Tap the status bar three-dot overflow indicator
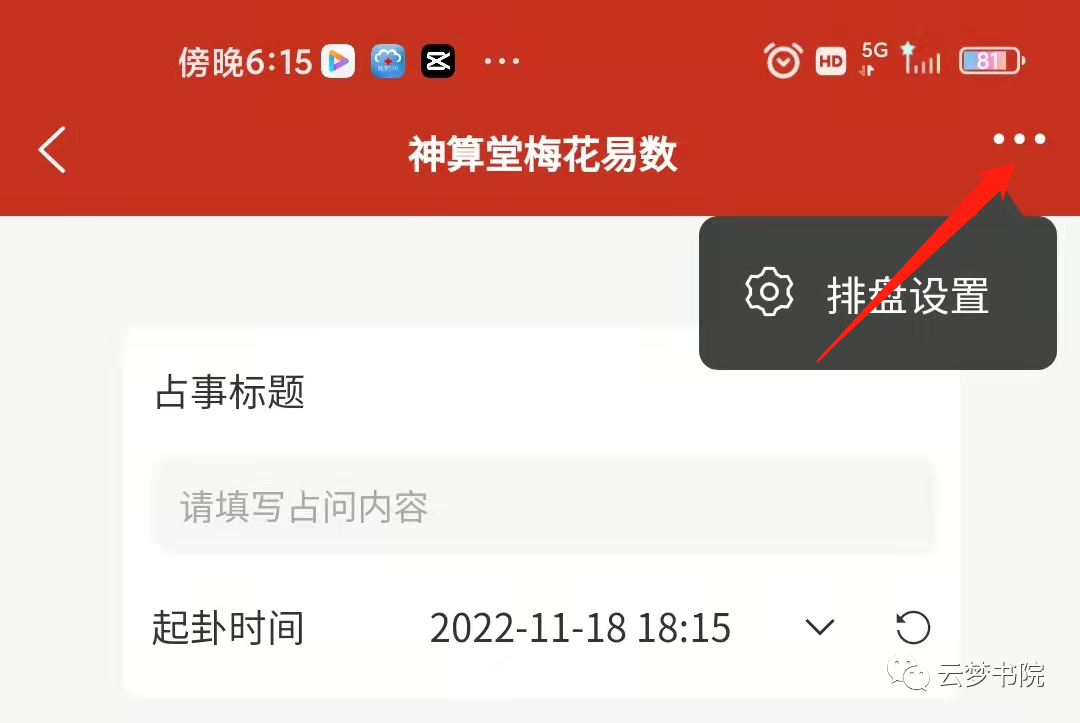 [x=501, y=61]
